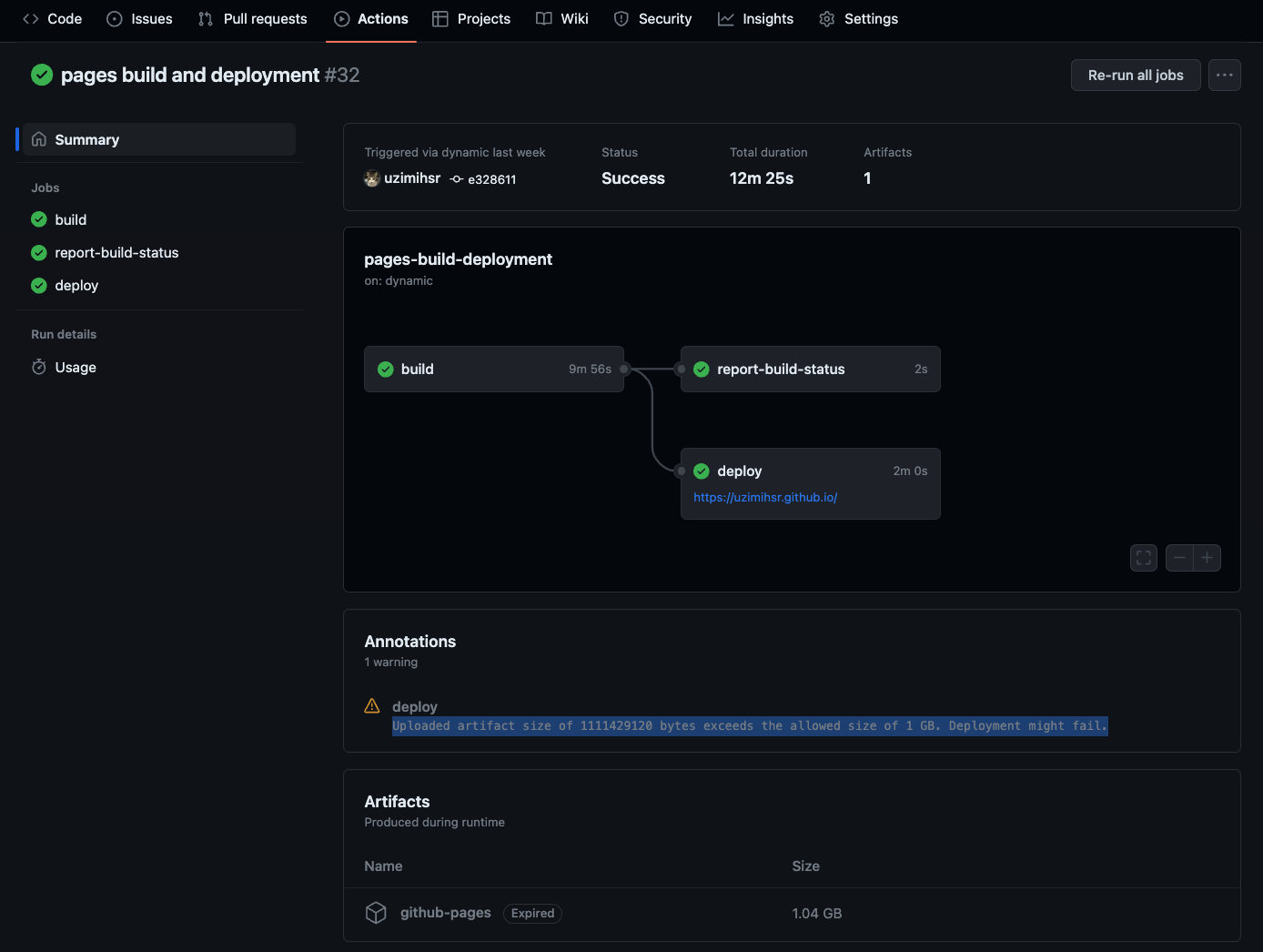Open the Security tab

(652, 19)
